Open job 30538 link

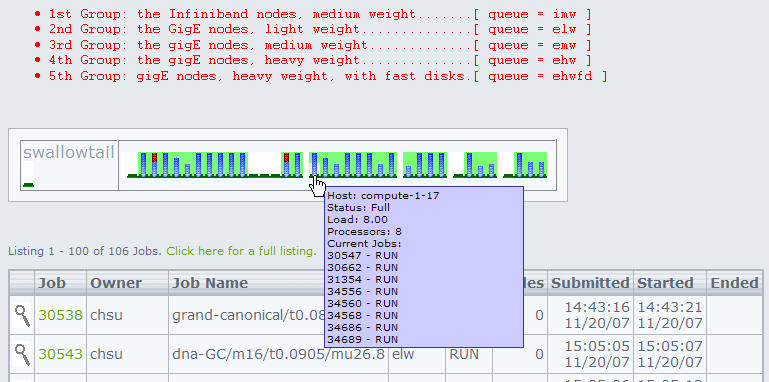point(61,315)
